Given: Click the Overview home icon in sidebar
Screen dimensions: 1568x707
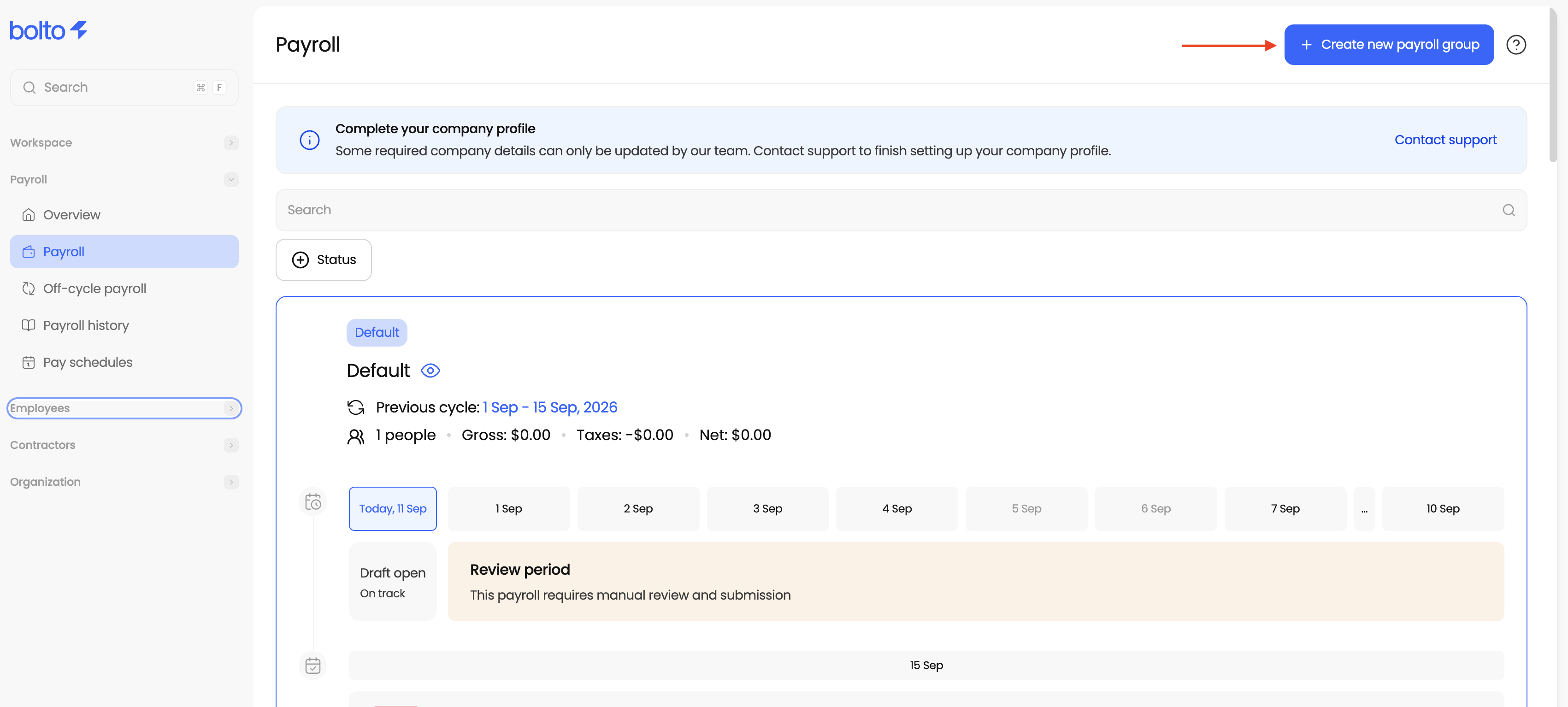Looking at the screenshot, I should 29,215.
